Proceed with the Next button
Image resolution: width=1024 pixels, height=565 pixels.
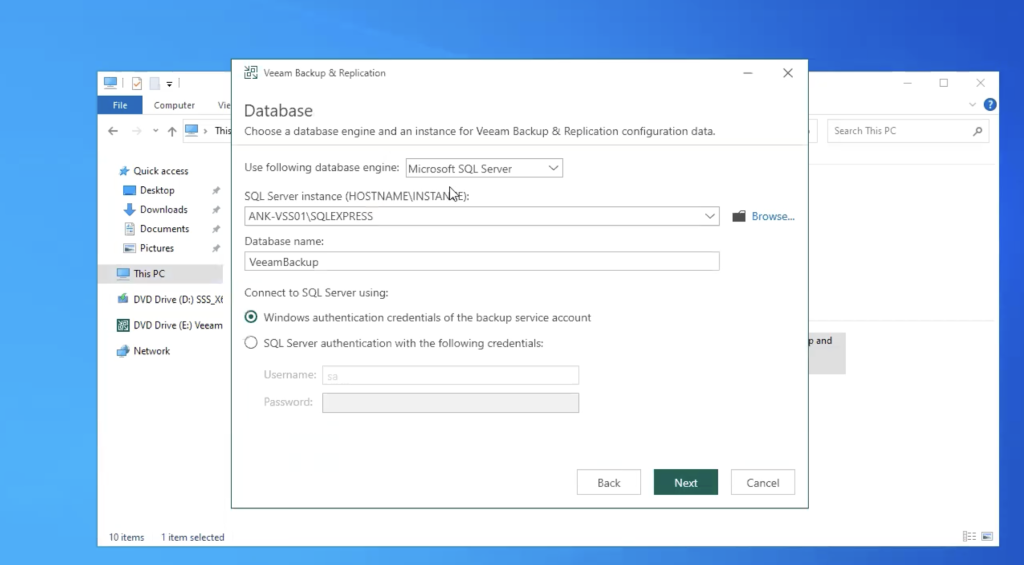click(x=686, y=482)
